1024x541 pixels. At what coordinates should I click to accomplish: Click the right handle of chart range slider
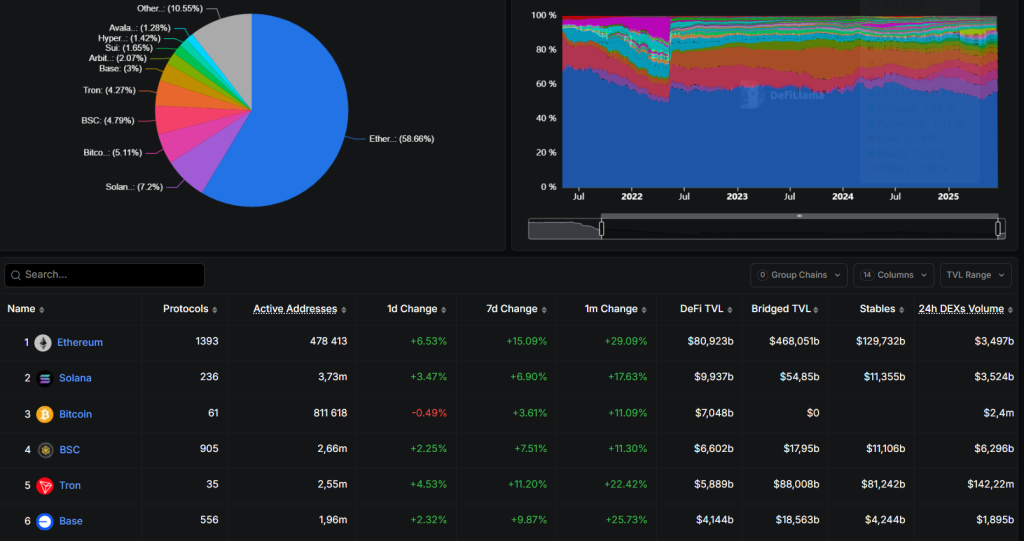coord(998,228)
